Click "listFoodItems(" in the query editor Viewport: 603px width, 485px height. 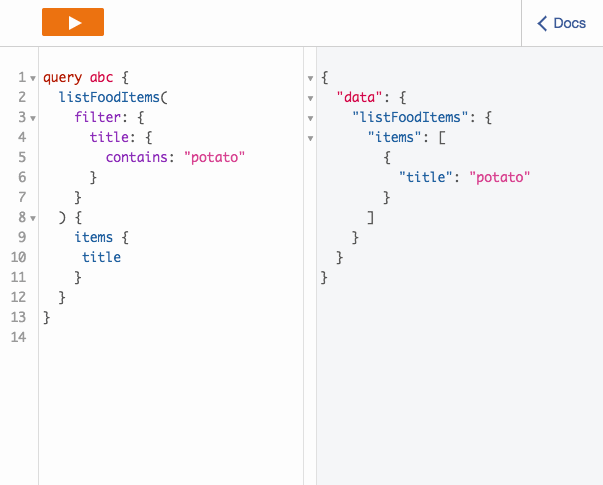[x=113, y=97]
